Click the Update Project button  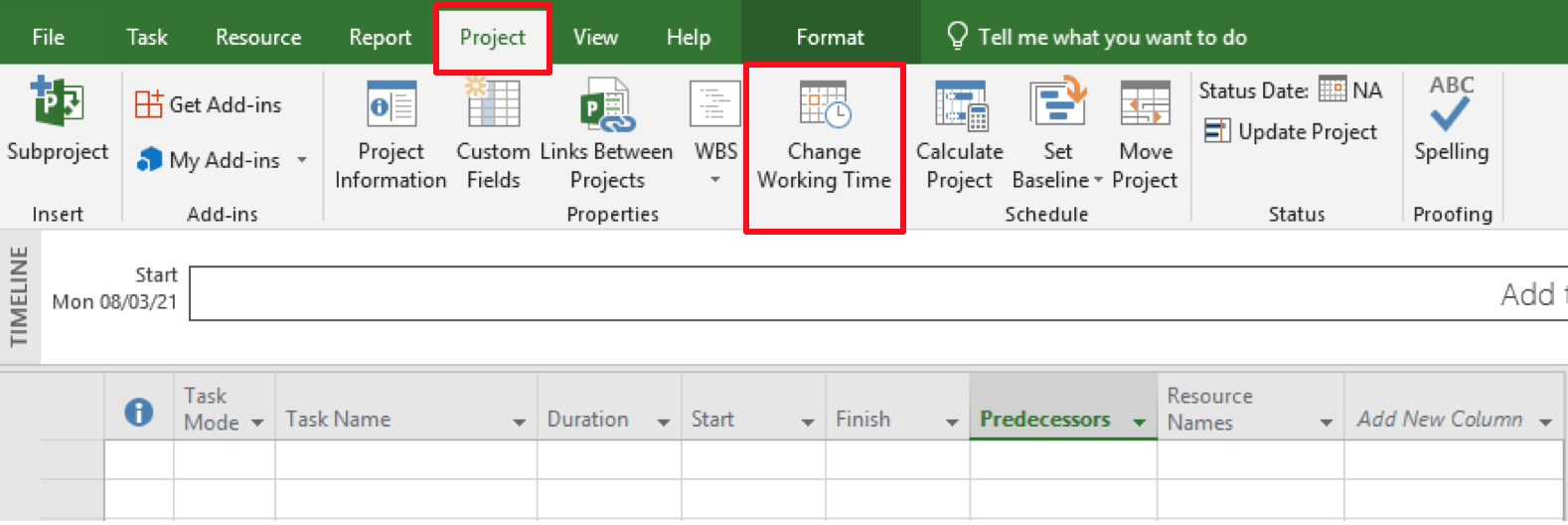1291,131
